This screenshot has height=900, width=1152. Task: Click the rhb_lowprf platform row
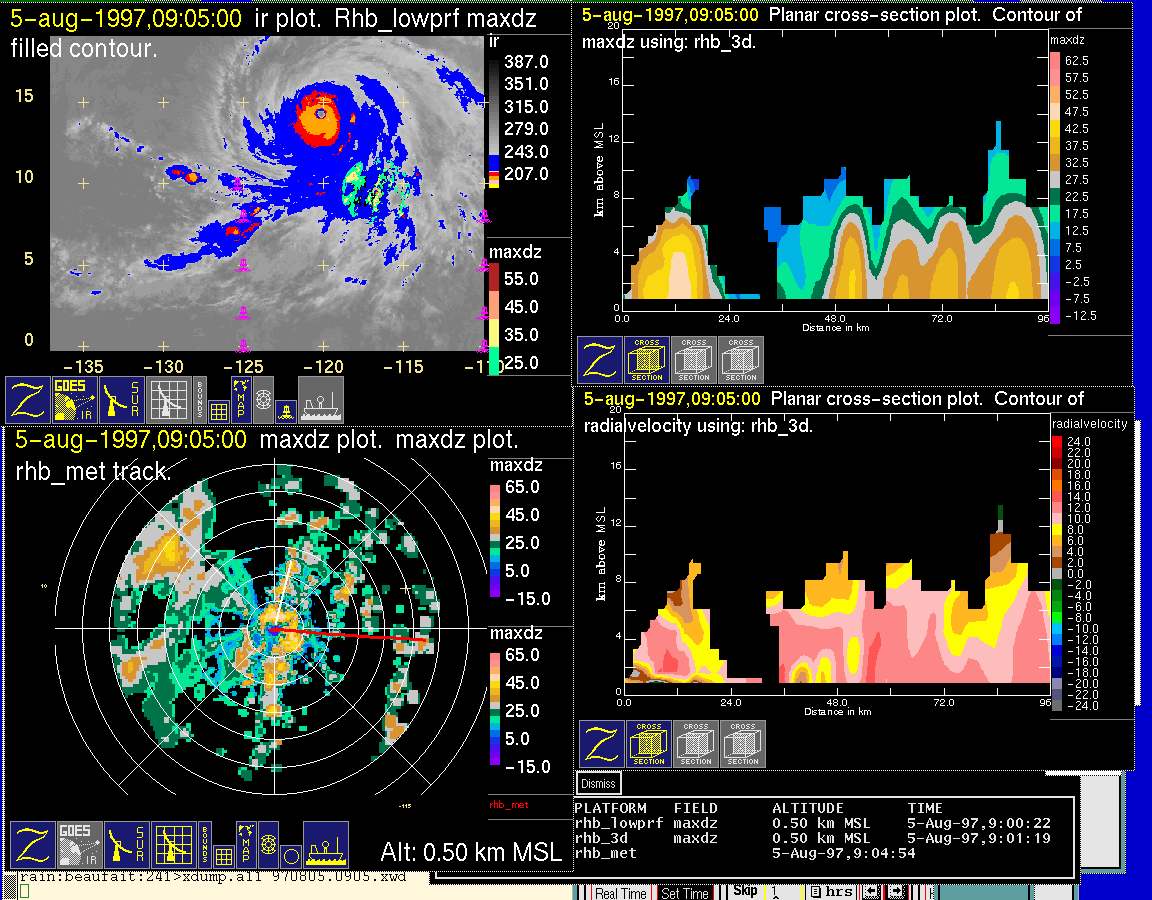pyautogui.click(x=813, y=824)
